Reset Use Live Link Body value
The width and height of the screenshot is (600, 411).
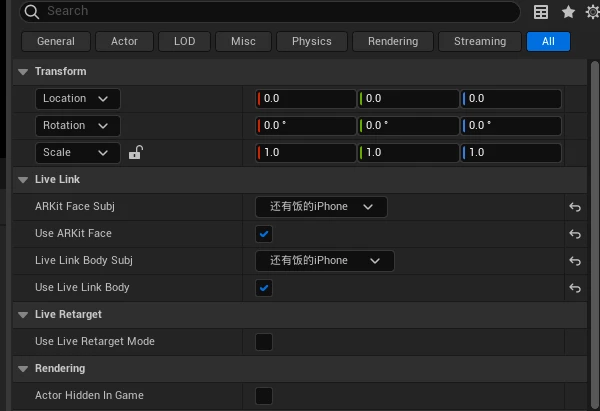coord(575,288)
